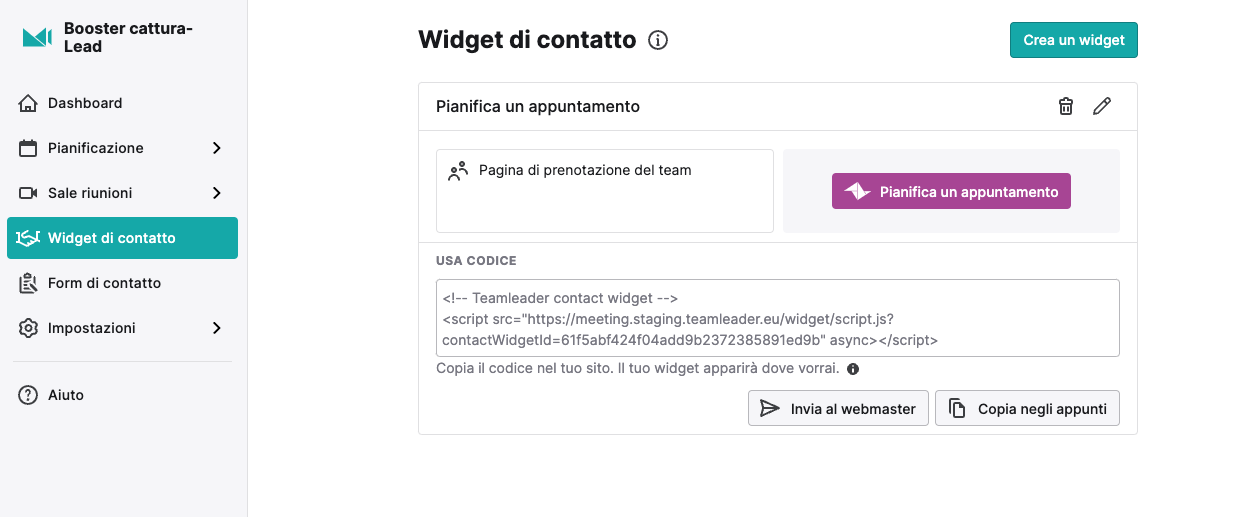Click the purple Pianifica un appuntamento preview button
This screenshot has height=517, width=1242.
point(951,191)
